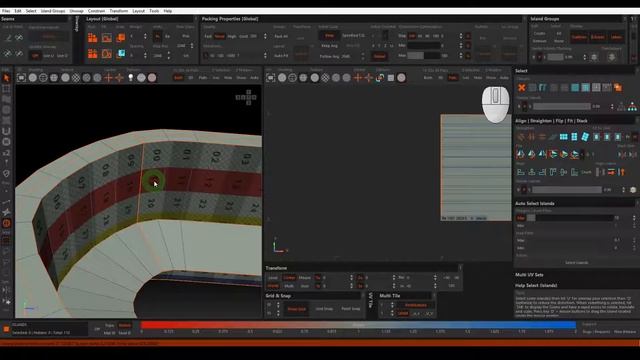This screenshot has height=360, width=640.
Task: Open the Tools menu
Action: (x=154, y=11)
